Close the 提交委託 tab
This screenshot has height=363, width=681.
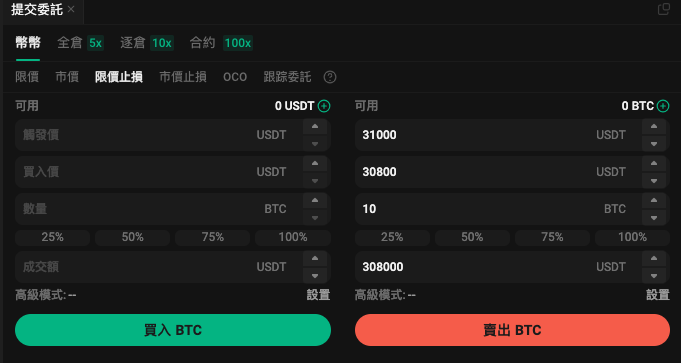point(71,9)
